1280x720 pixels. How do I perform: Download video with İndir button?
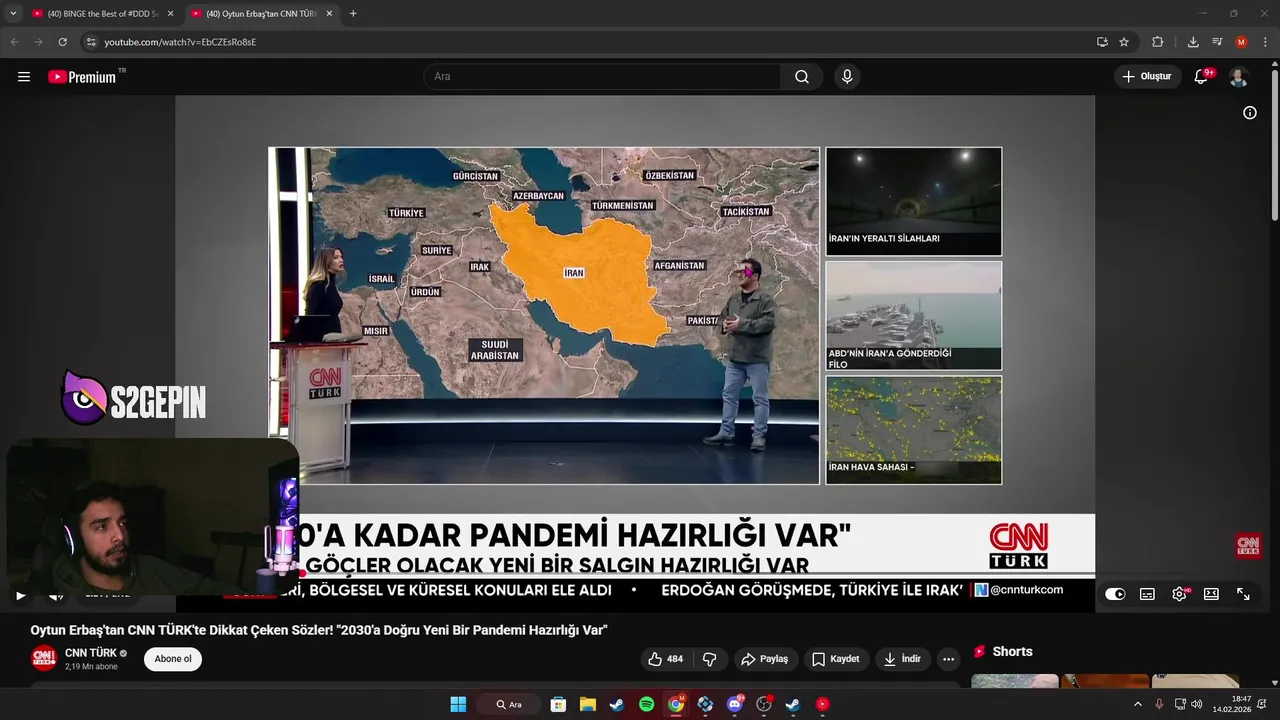(902, 659)
